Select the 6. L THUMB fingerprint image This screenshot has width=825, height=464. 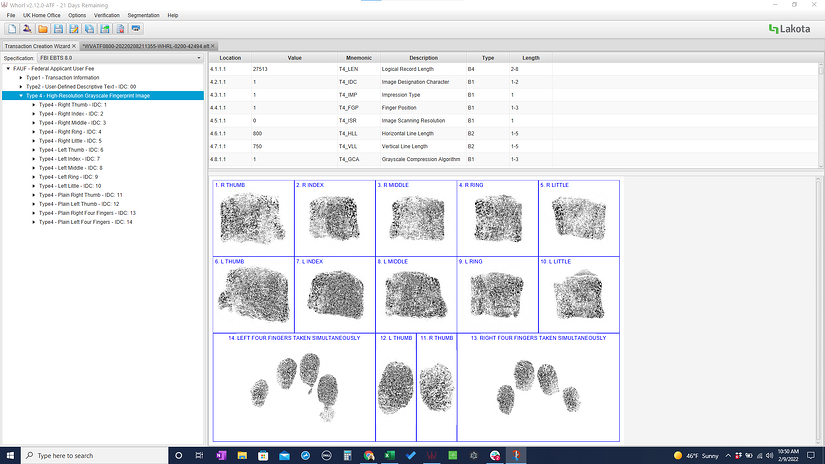[254, 295]
